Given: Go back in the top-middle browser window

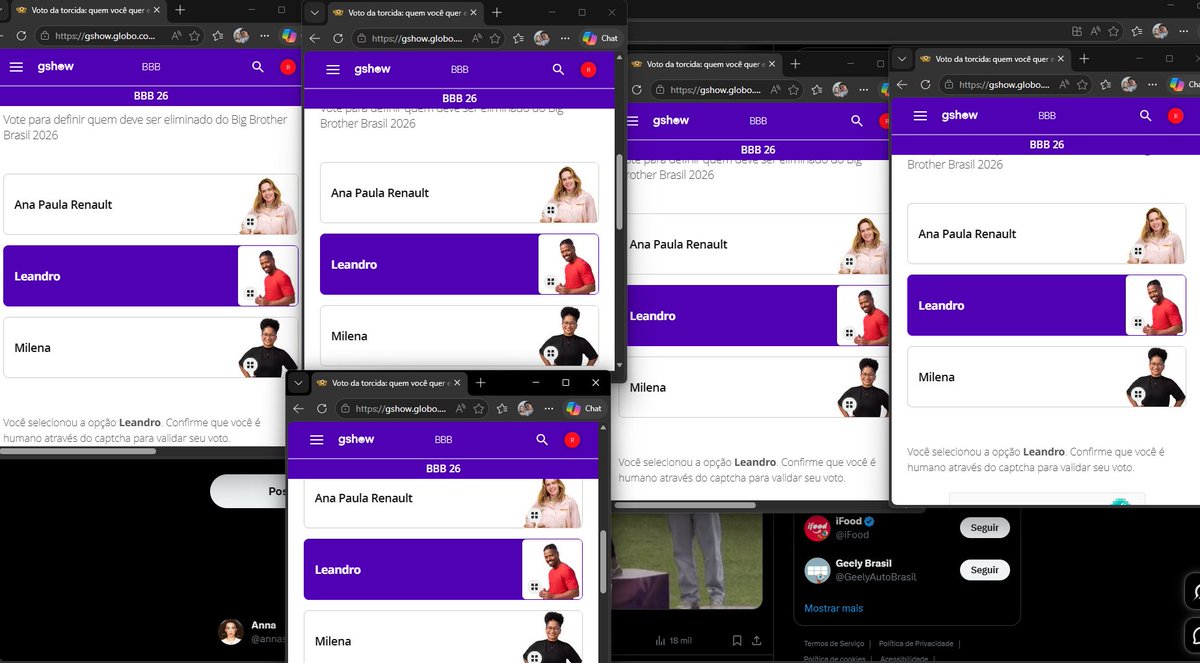Looking at the screenshot, I should pos(315,38).
